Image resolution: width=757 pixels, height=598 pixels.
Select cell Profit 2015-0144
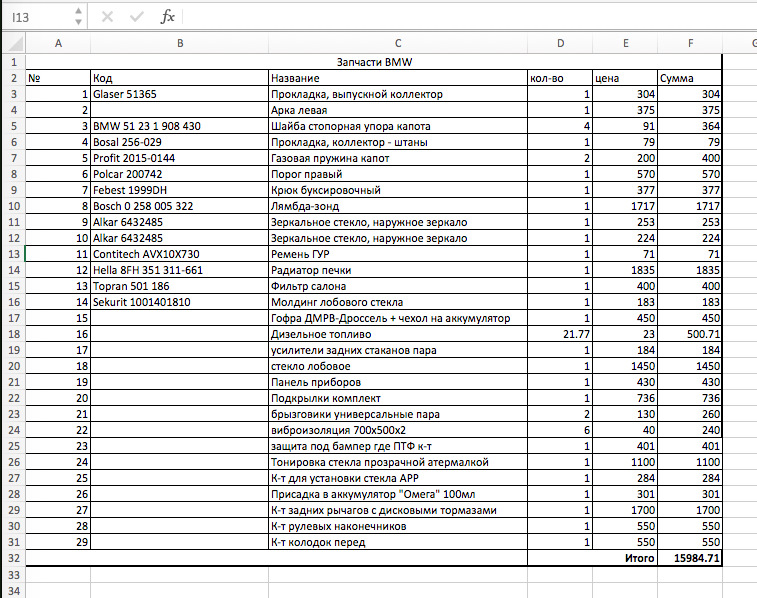pos(180,158)
